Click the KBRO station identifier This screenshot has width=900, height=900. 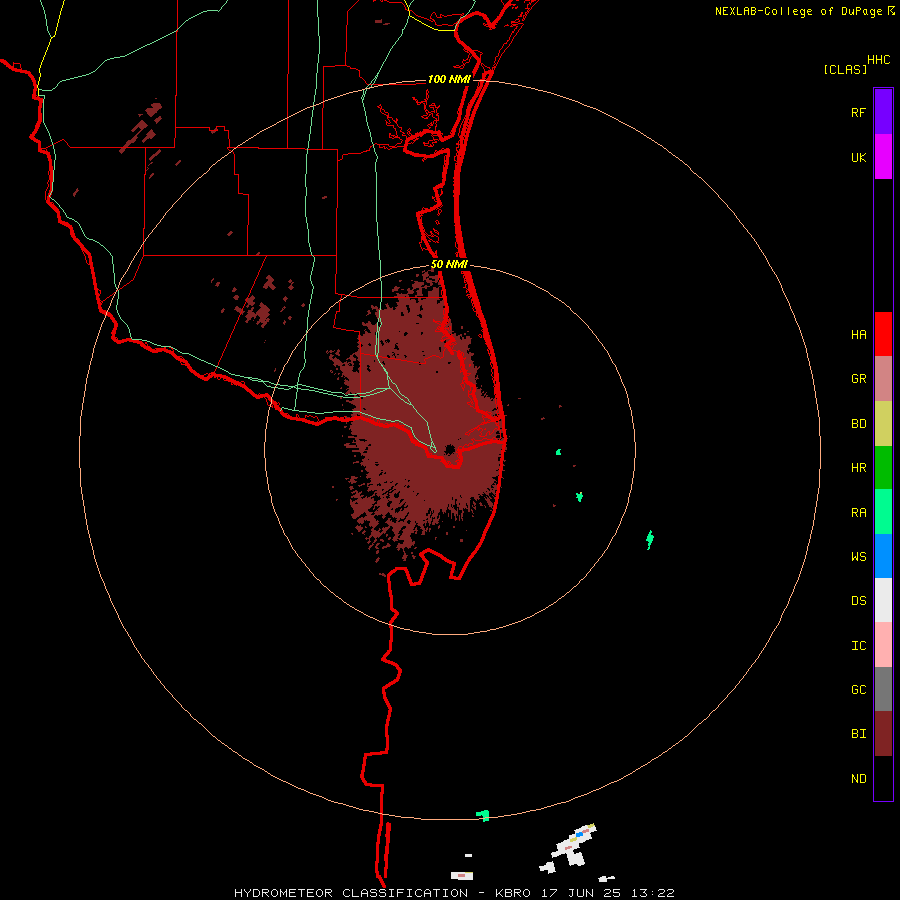(x=513, y=893)
